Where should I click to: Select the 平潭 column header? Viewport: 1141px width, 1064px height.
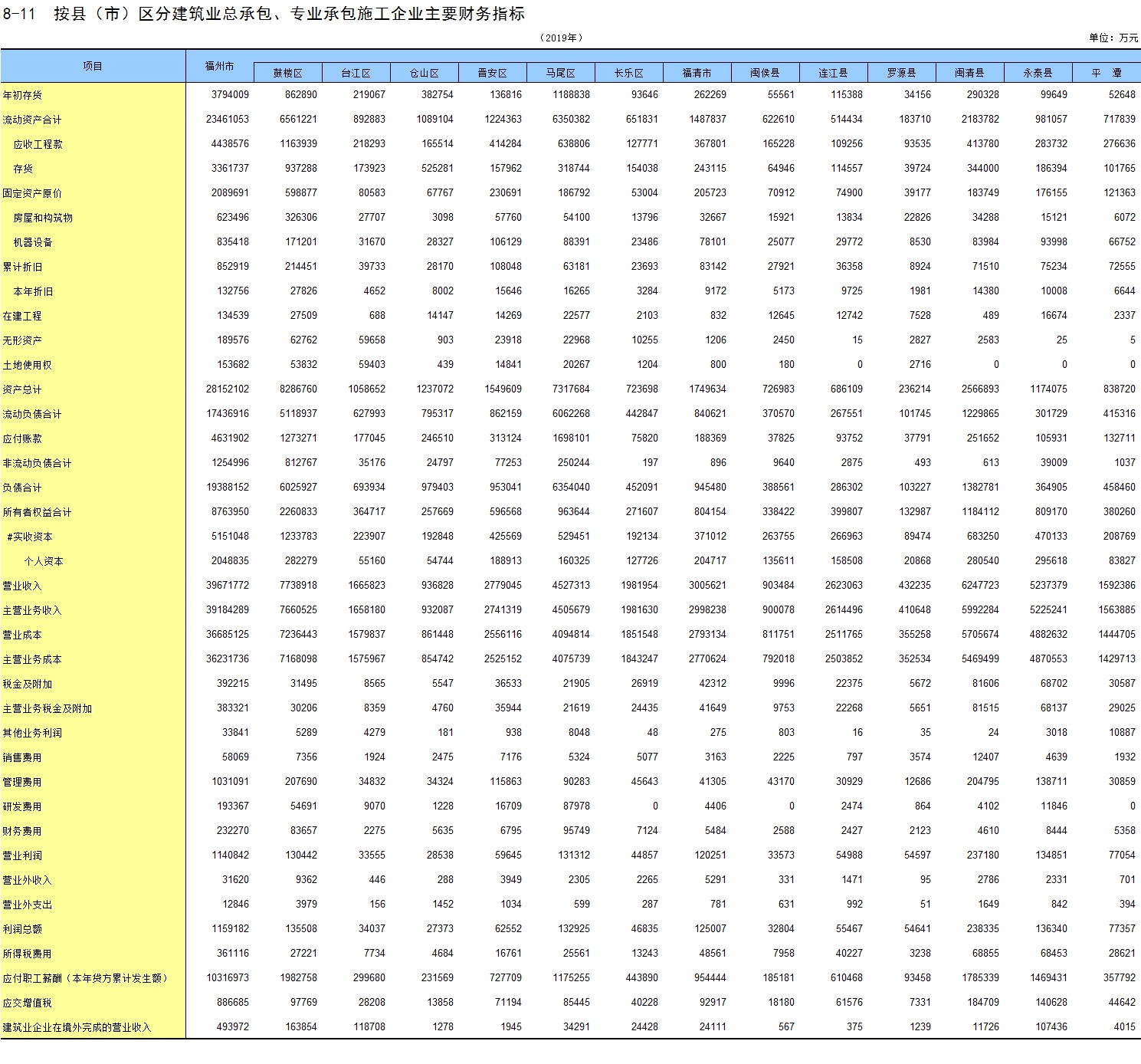tap(1107, 73)
